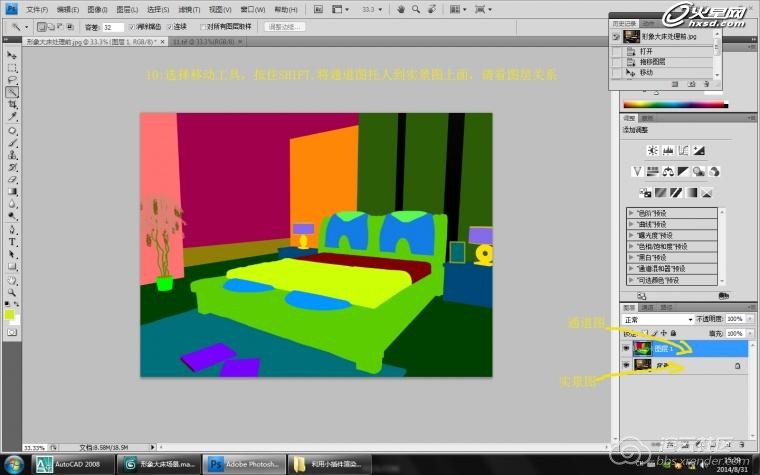The width and height of the screenshot is (760, 475).
Task: Open the 不透明度 opacity slider arrow
Action: click(750, 318)
